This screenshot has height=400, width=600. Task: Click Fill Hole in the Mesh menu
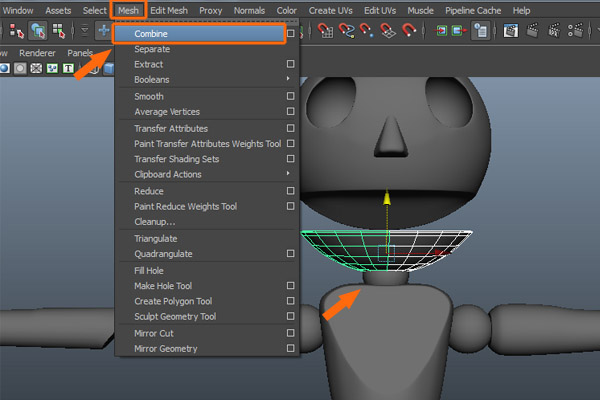(149, 270)
